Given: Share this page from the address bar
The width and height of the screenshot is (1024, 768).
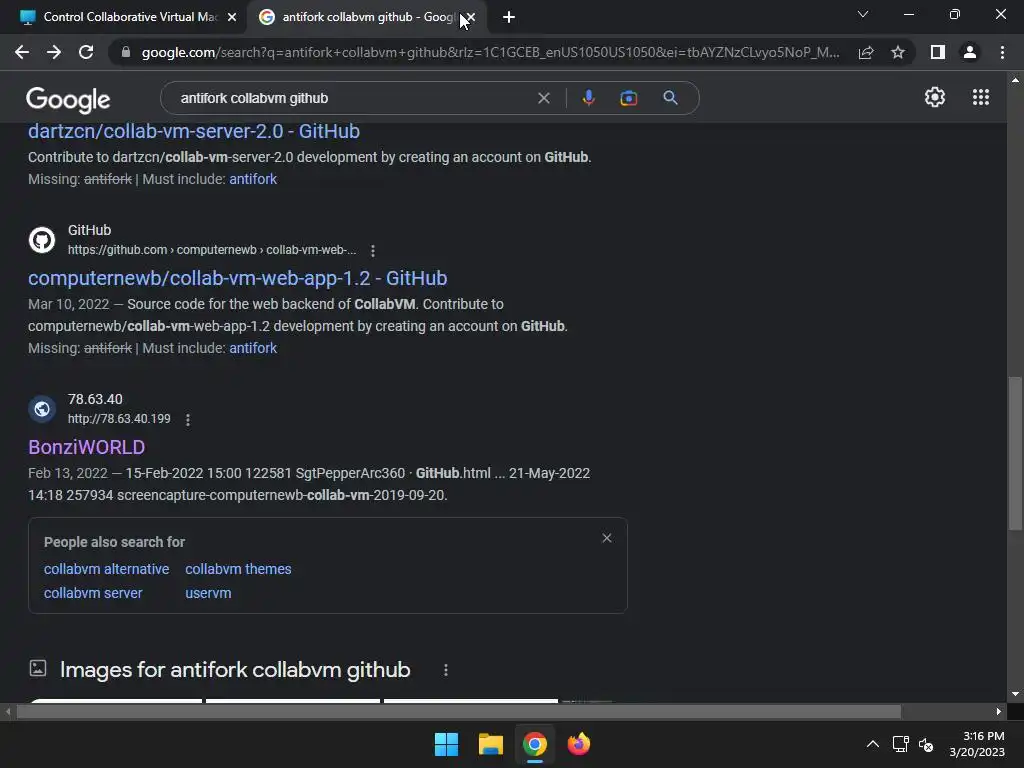Looking at the screenshot, I should (x=866, y=52).
